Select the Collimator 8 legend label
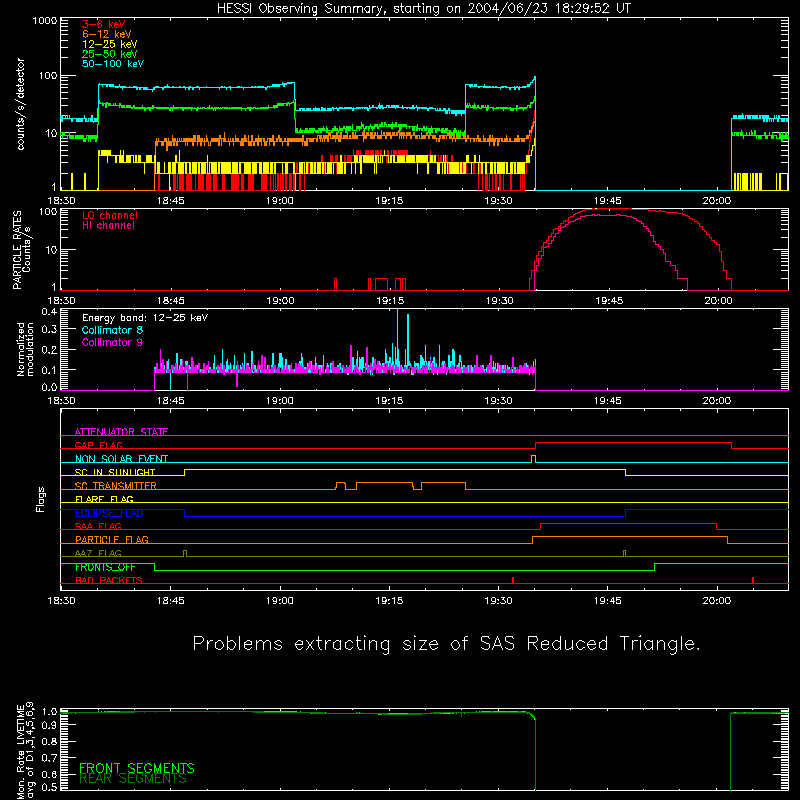This screenshot has width=800, height=800. [x=112, y=330]
